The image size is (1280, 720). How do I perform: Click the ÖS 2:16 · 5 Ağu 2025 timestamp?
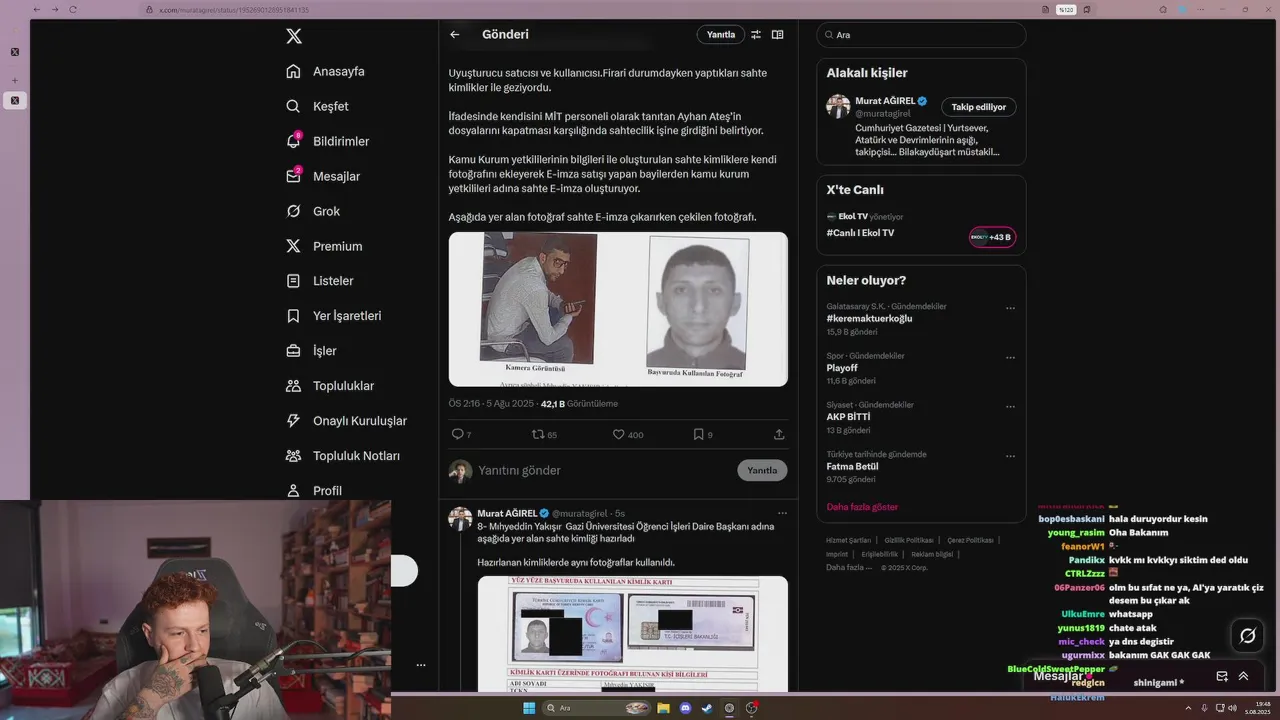pyautogui.click(x=491, y=404)
